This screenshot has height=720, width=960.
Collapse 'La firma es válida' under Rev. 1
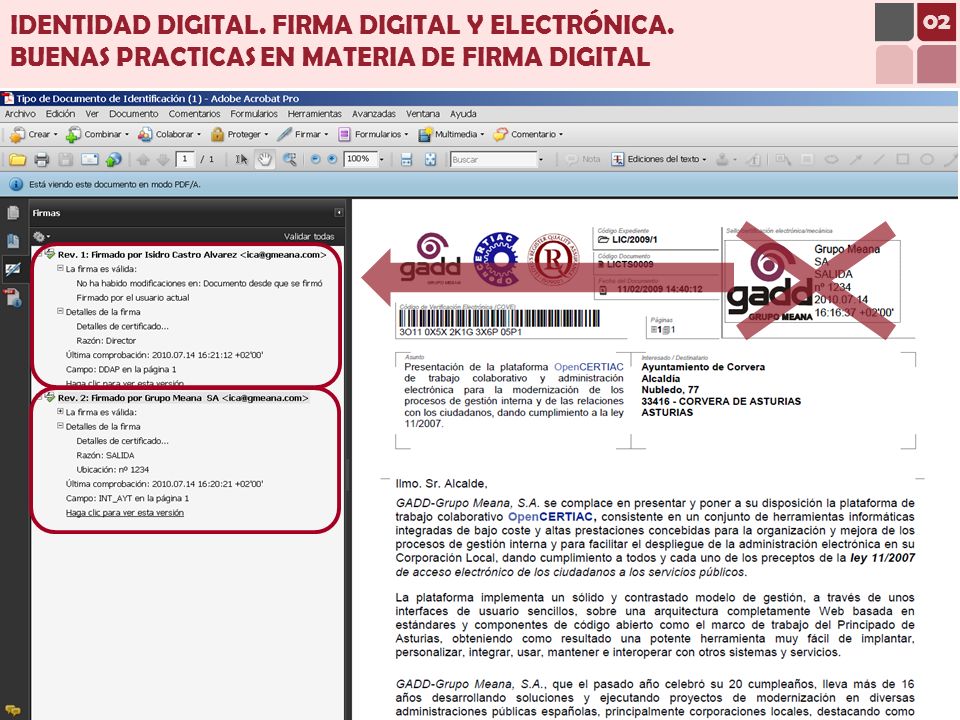coord(60,268)
